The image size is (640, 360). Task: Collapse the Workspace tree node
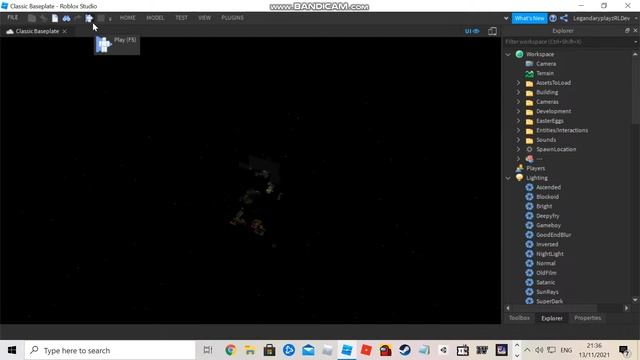(x=508, y=54)
